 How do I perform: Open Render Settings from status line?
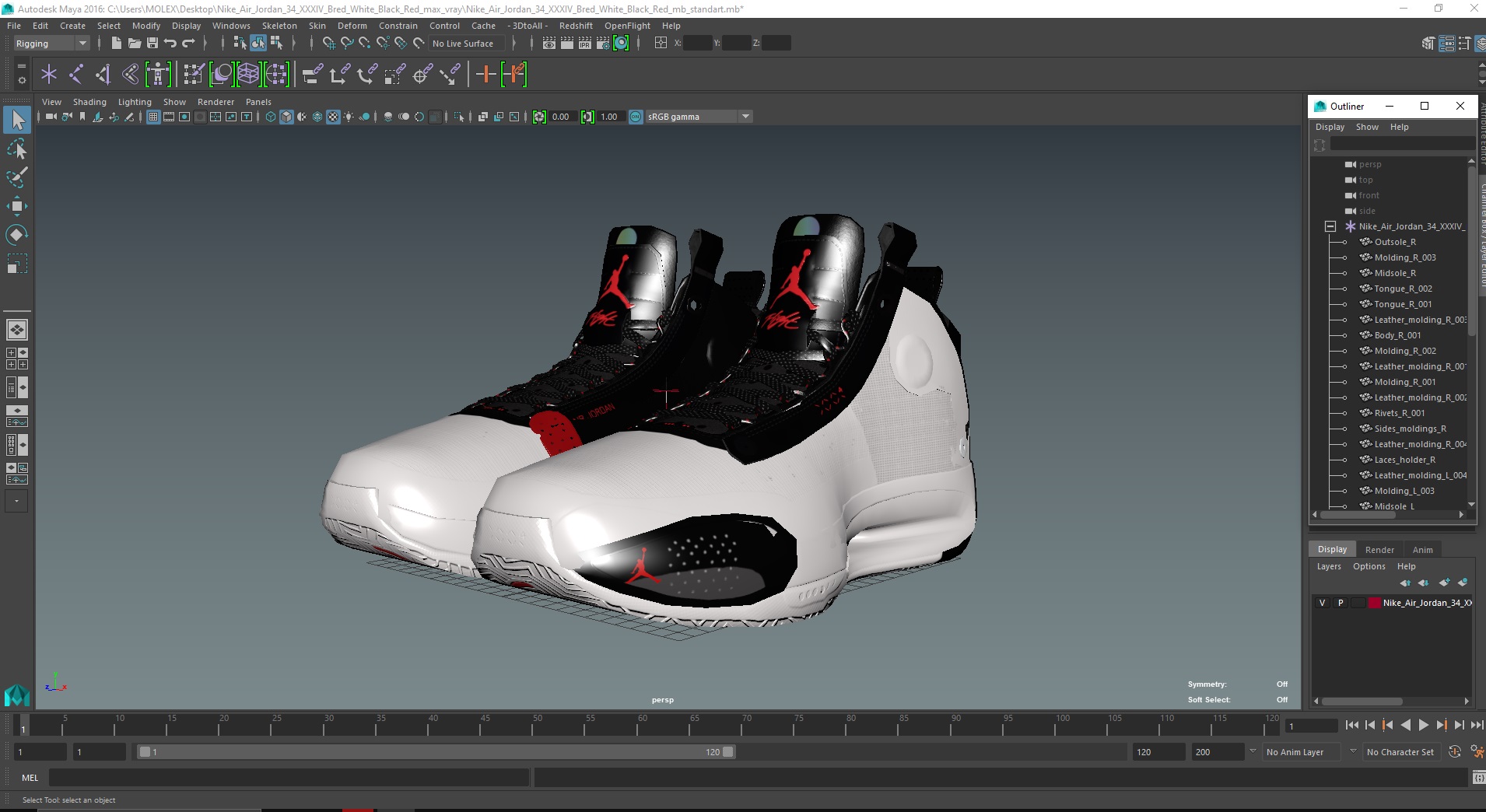(603, 44)
